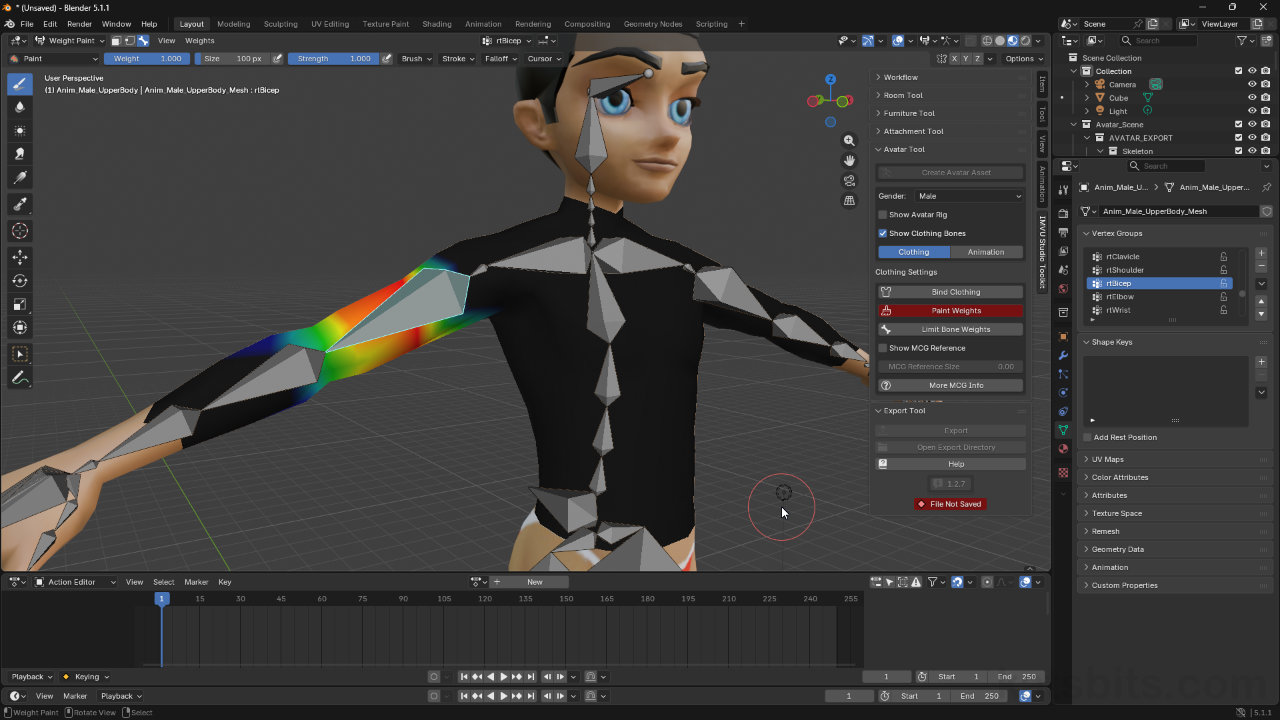Screen dimensions: 1280x720
Task: Switch to the Sculpting workspace tab
Action: (x=280, y=24)
